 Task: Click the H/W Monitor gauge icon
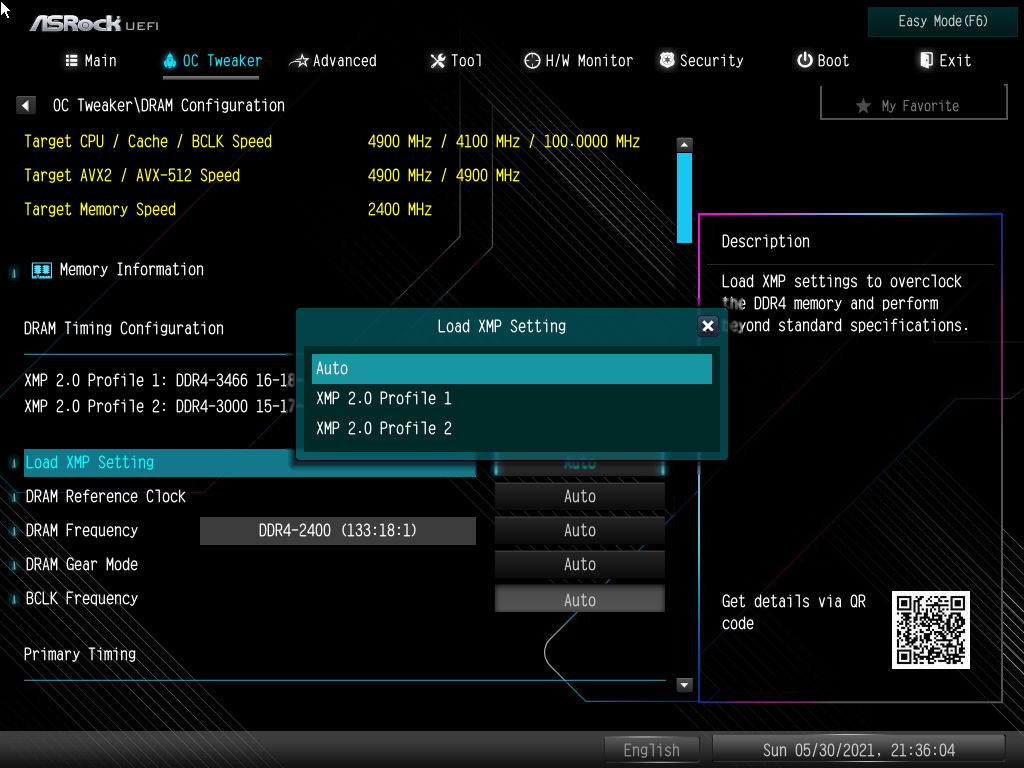coord(532,61)
